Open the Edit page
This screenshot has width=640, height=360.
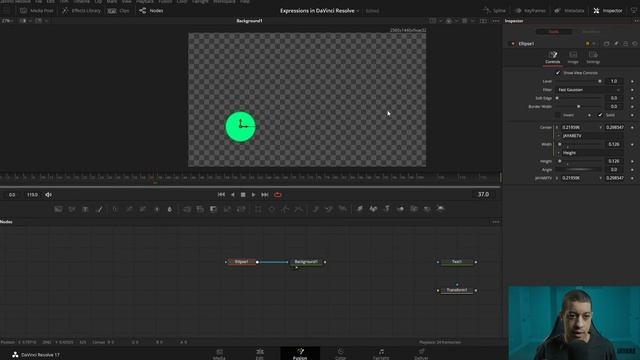[260, 353]
